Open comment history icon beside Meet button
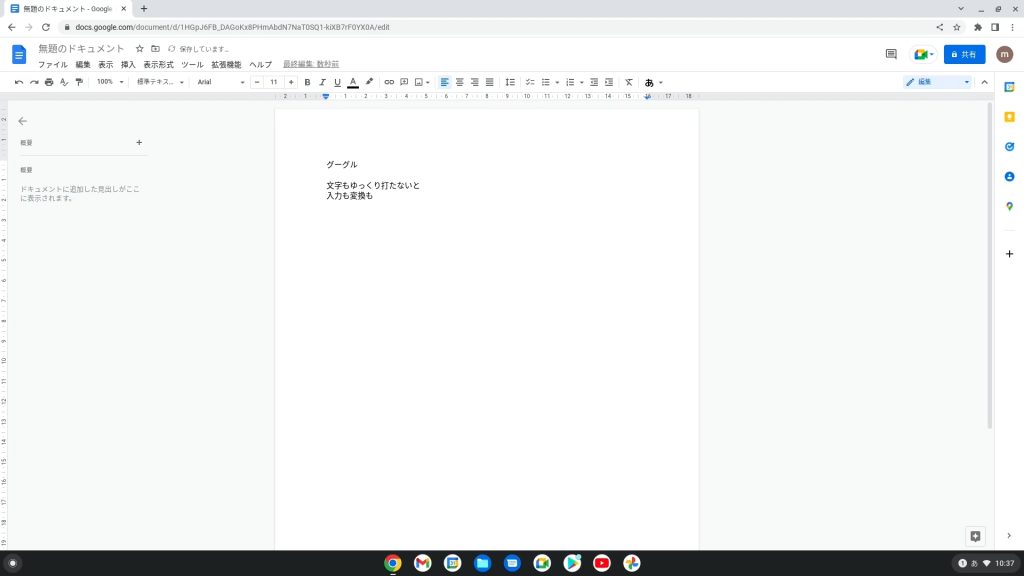The image size is (1024, 576). (x=891, y=54)
